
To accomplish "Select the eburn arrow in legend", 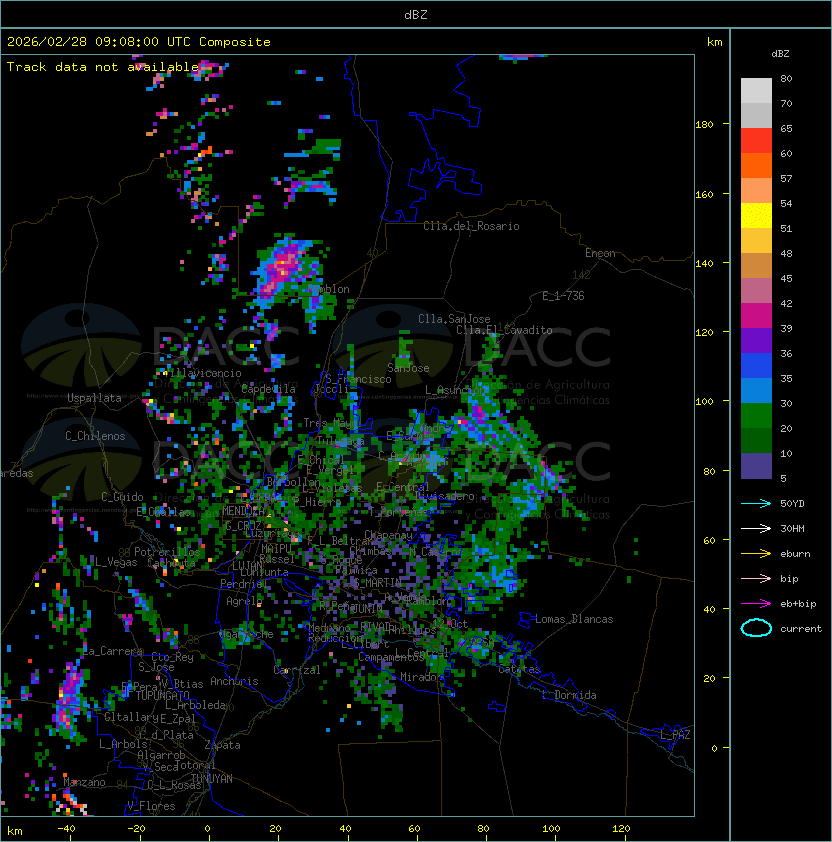I will (756, 553).
